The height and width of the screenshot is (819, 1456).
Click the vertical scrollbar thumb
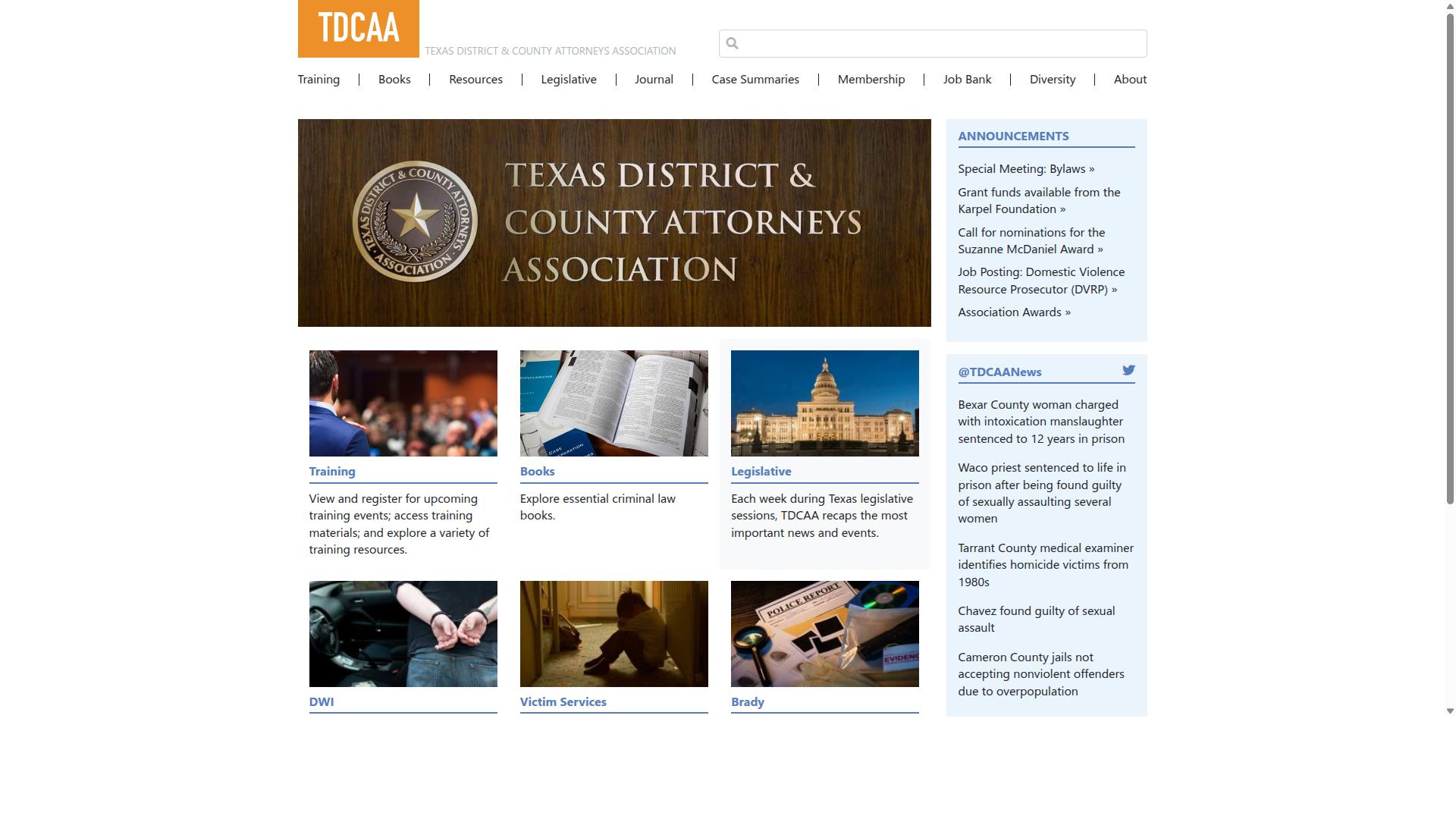coord(1450,258)
